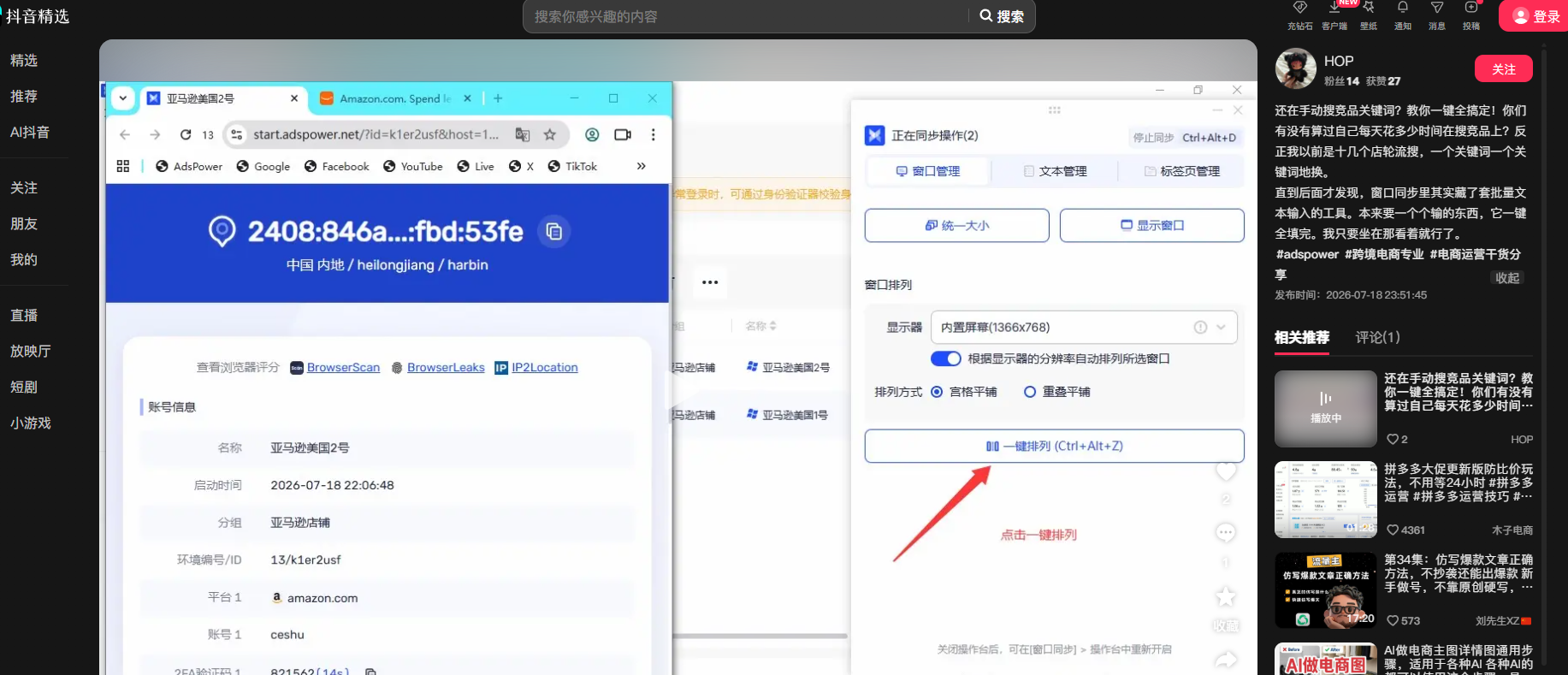The width and height of the screenshot is (1568, 675).
Task: Click the 显示窗口 button
Action: coord(1152,225)
